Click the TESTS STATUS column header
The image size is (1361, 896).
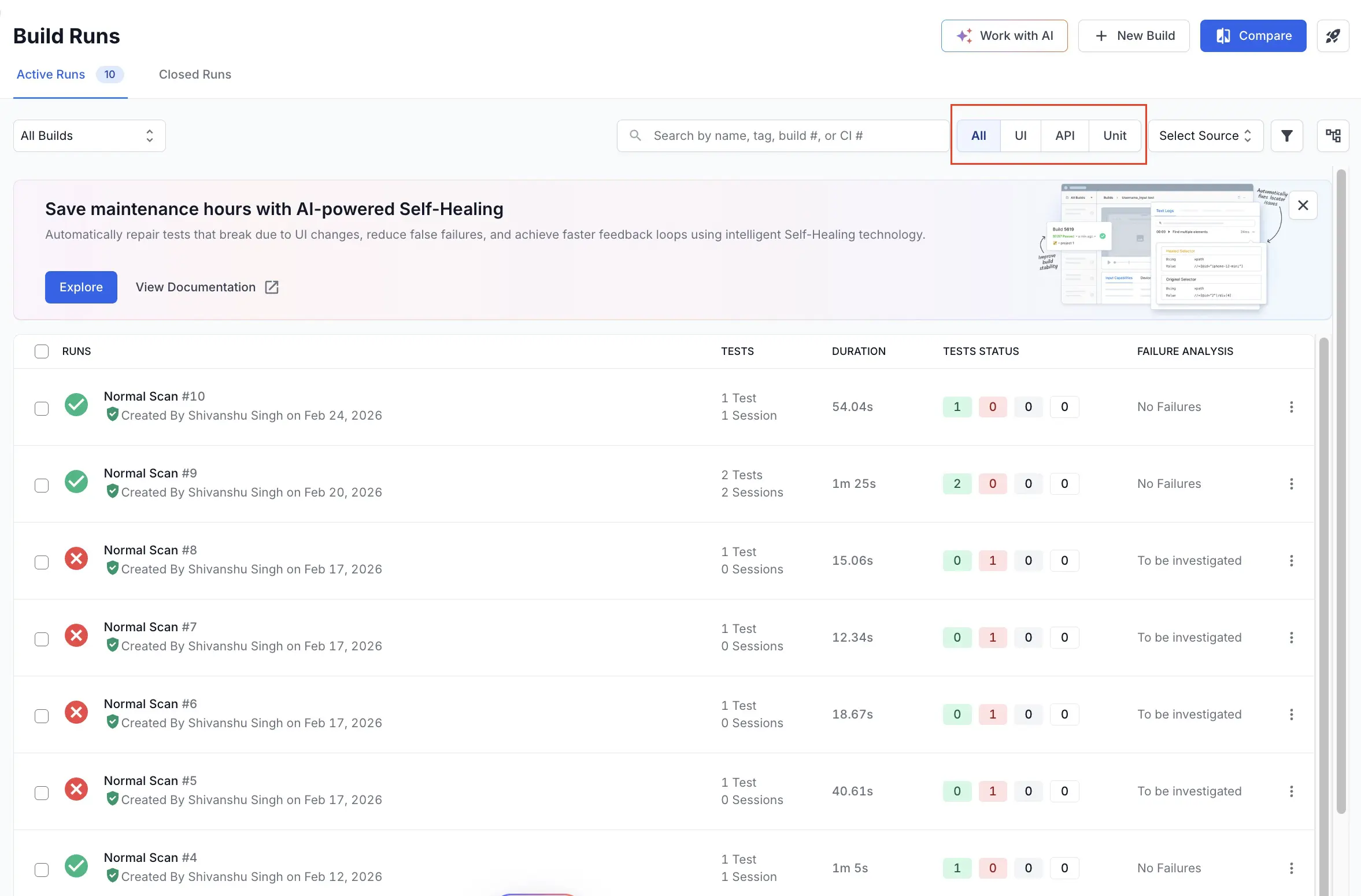click(981, 351)
